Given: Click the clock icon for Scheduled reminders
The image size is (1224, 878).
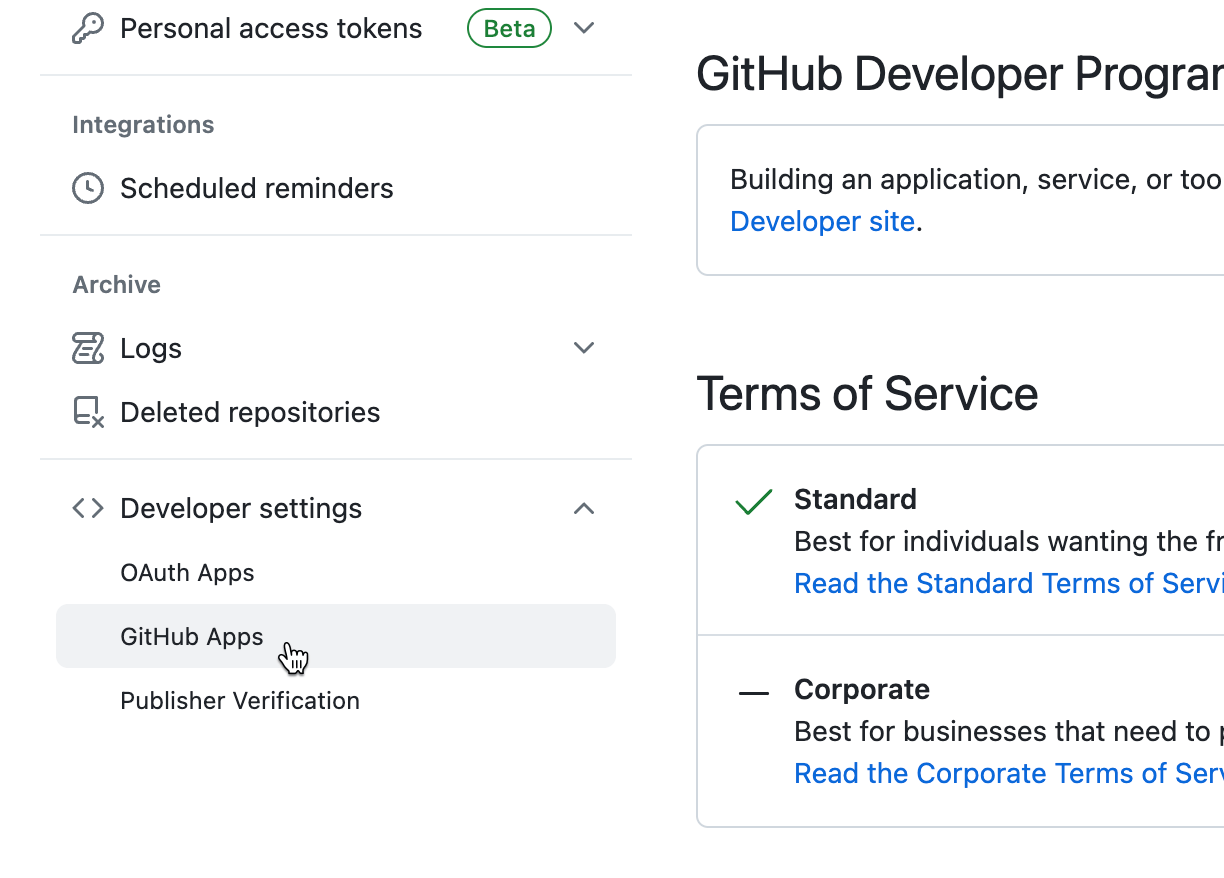Looking at the screenshot, I should click(x=88, y=188).
